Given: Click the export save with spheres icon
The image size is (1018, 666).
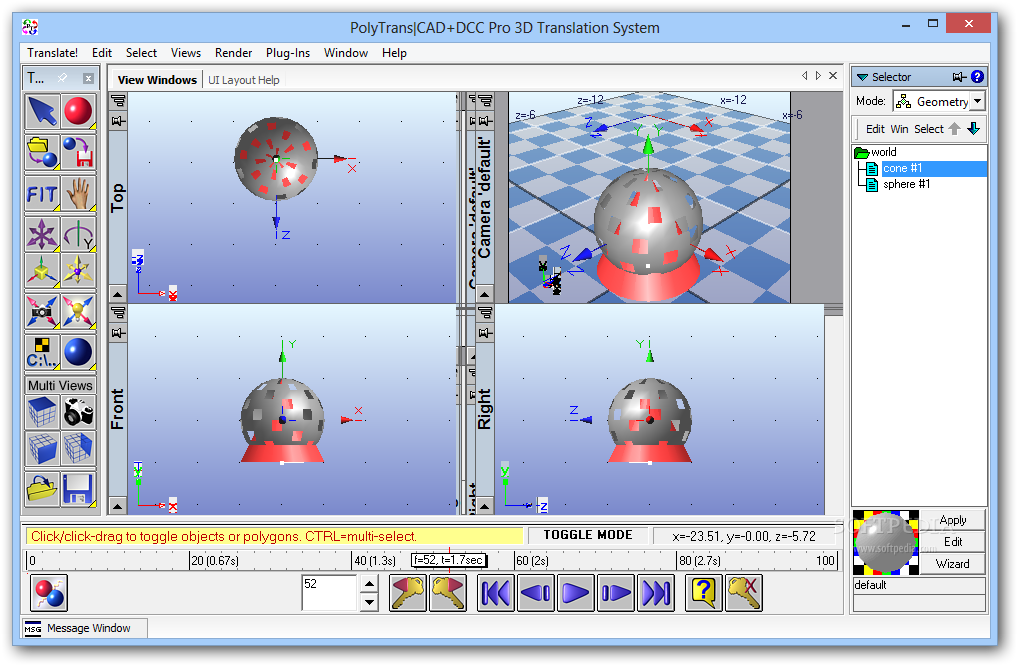Looking at the screenshot, I should point(79,152).
